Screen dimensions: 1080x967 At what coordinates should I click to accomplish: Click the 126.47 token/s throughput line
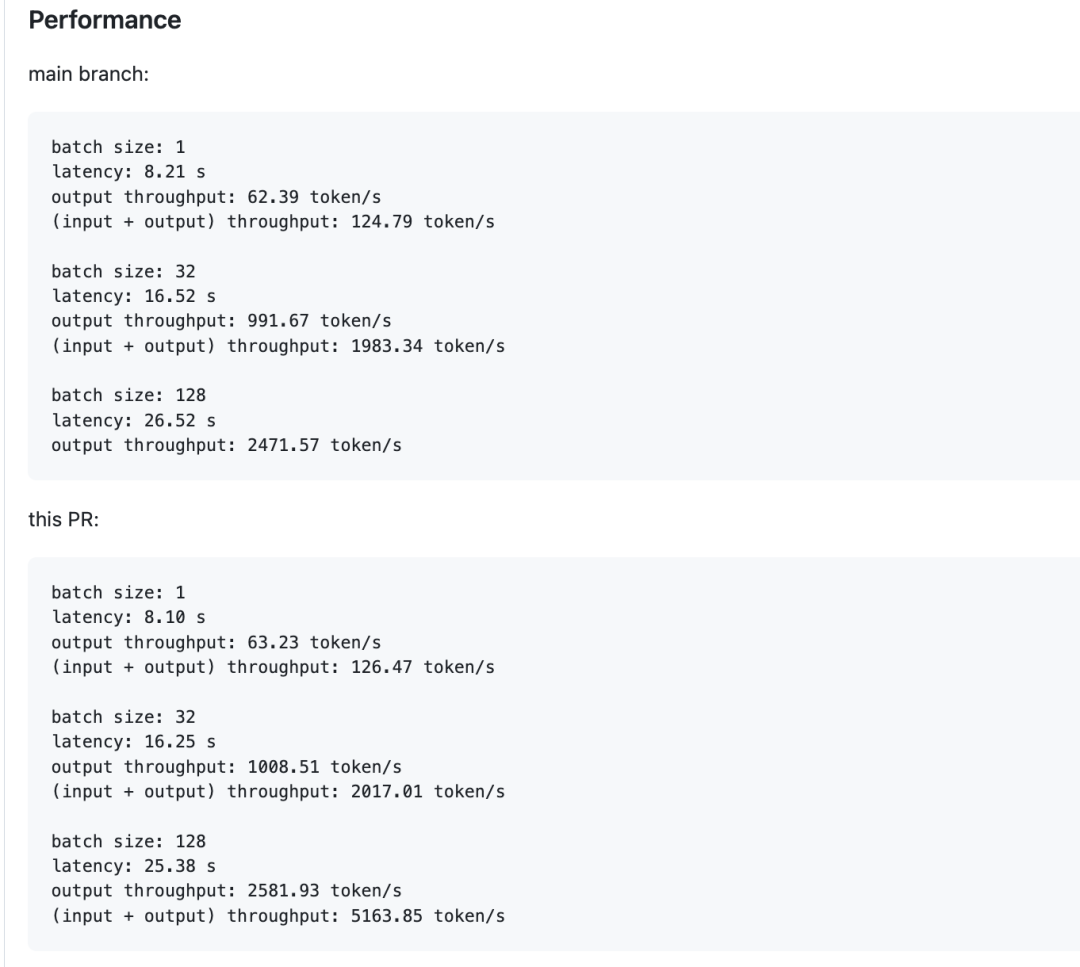pos(272,666)
